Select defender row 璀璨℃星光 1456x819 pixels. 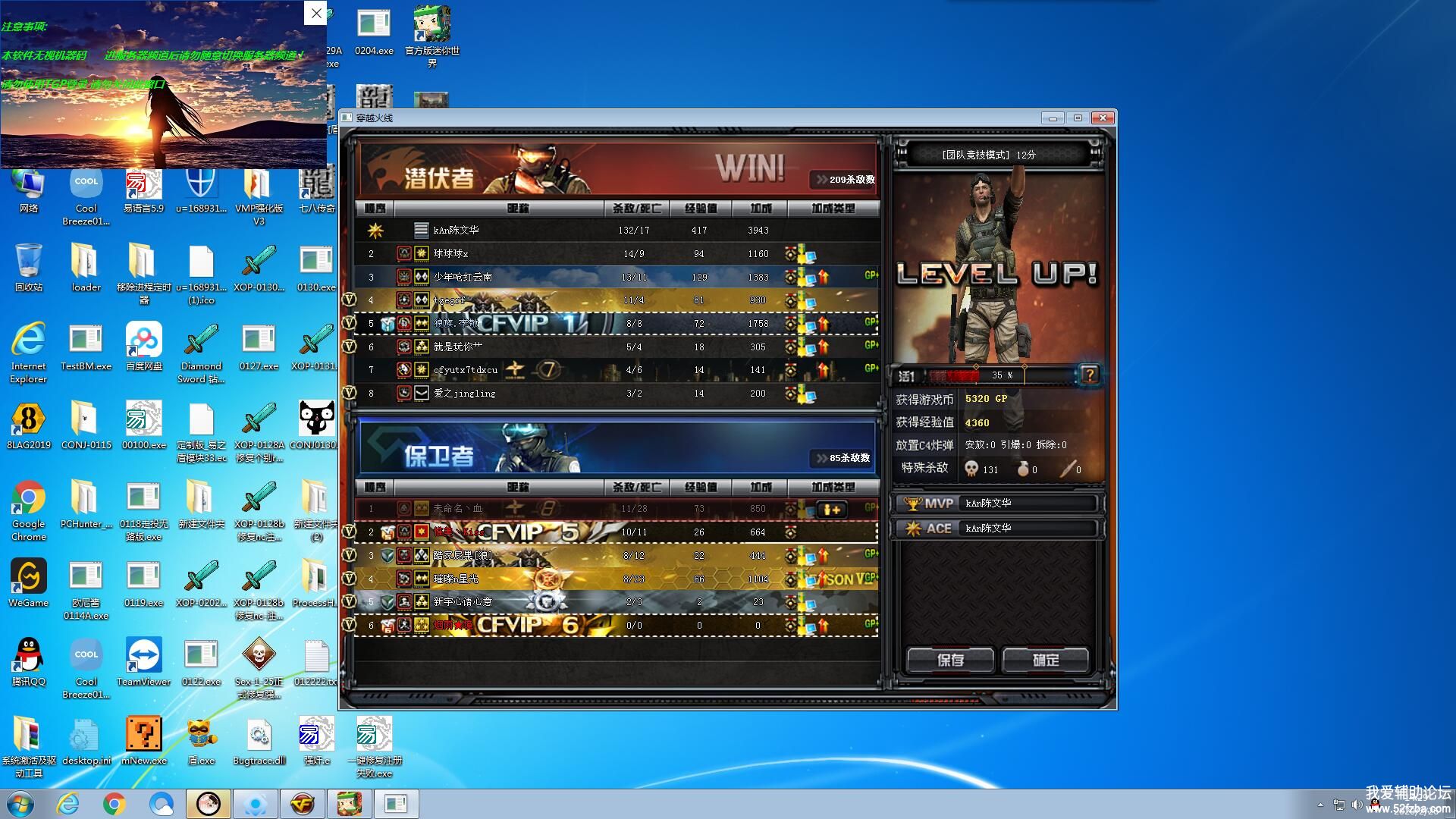[617, 579]
